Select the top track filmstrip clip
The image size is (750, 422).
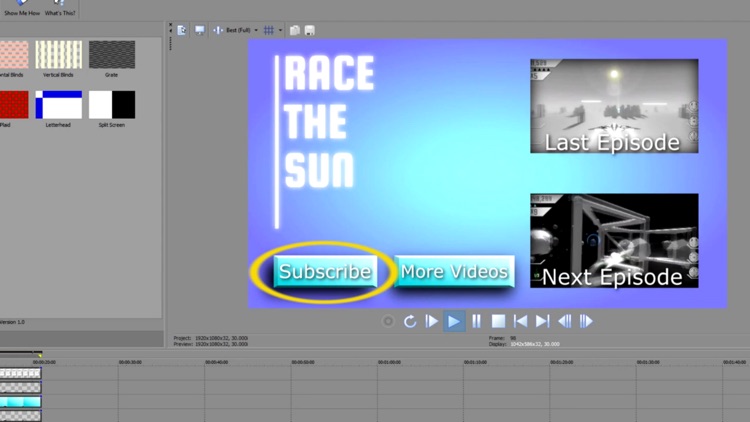click(21, 373)
